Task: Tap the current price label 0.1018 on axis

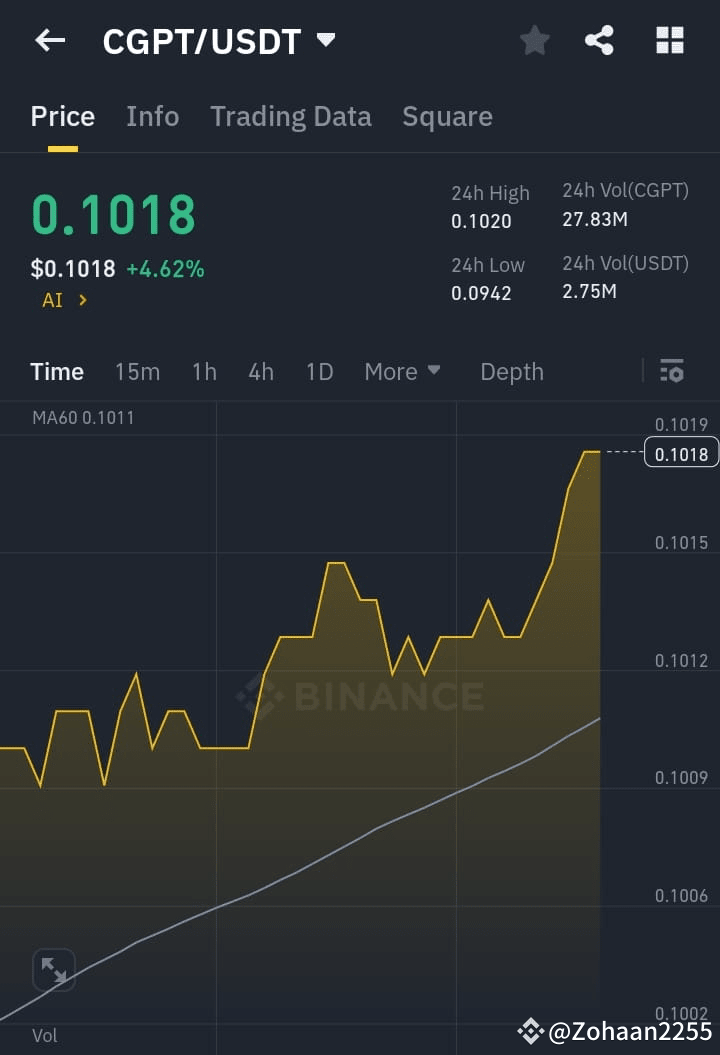Action: tap(682, 452)
